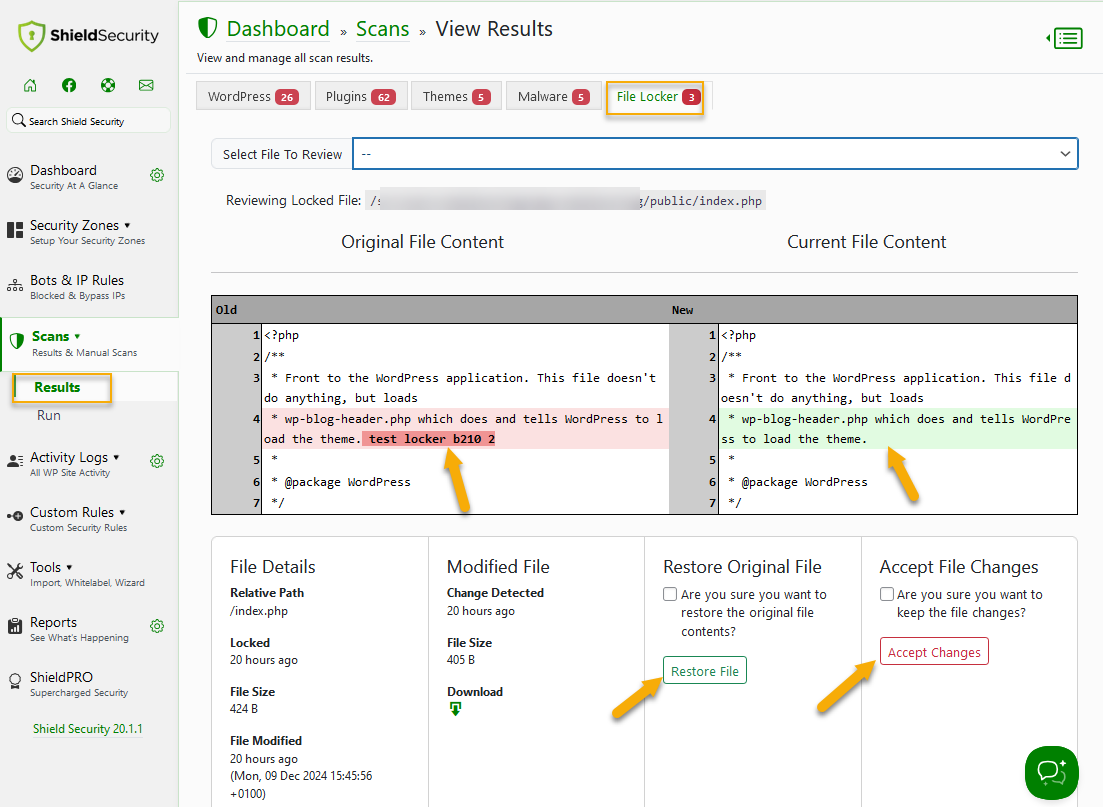The image size is (1103, 807).
Task: Click the Shield Security logo
Action: (x=89, y=36)
